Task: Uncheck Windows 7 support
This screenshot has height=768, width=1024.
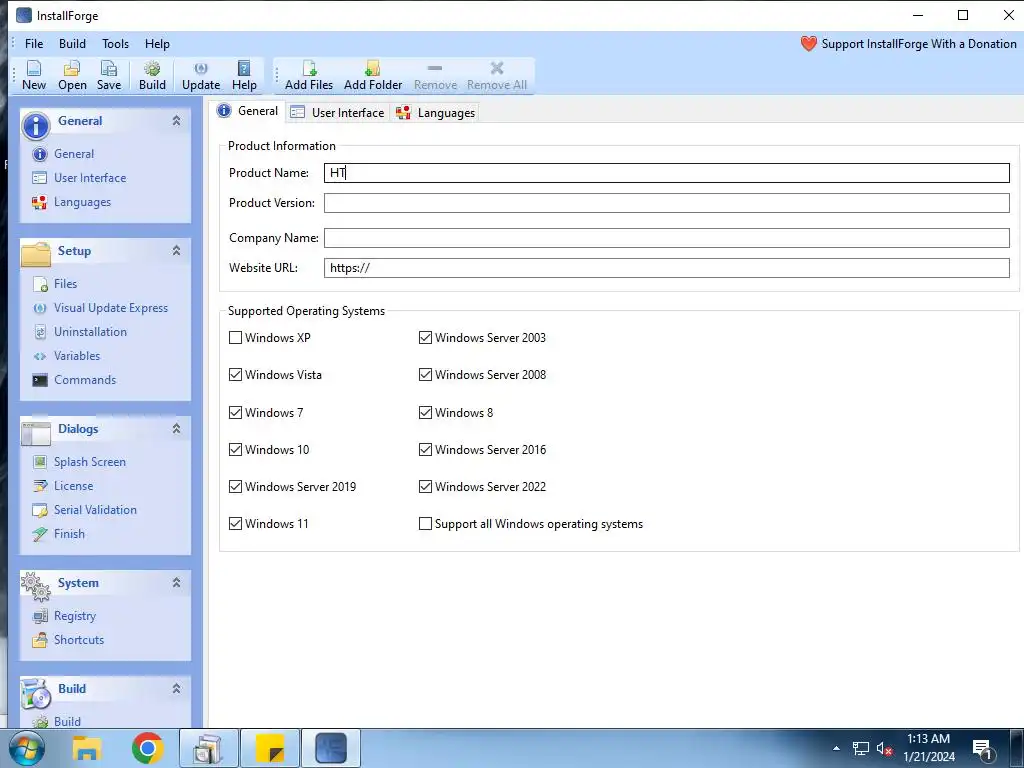Action: [236, 413]
